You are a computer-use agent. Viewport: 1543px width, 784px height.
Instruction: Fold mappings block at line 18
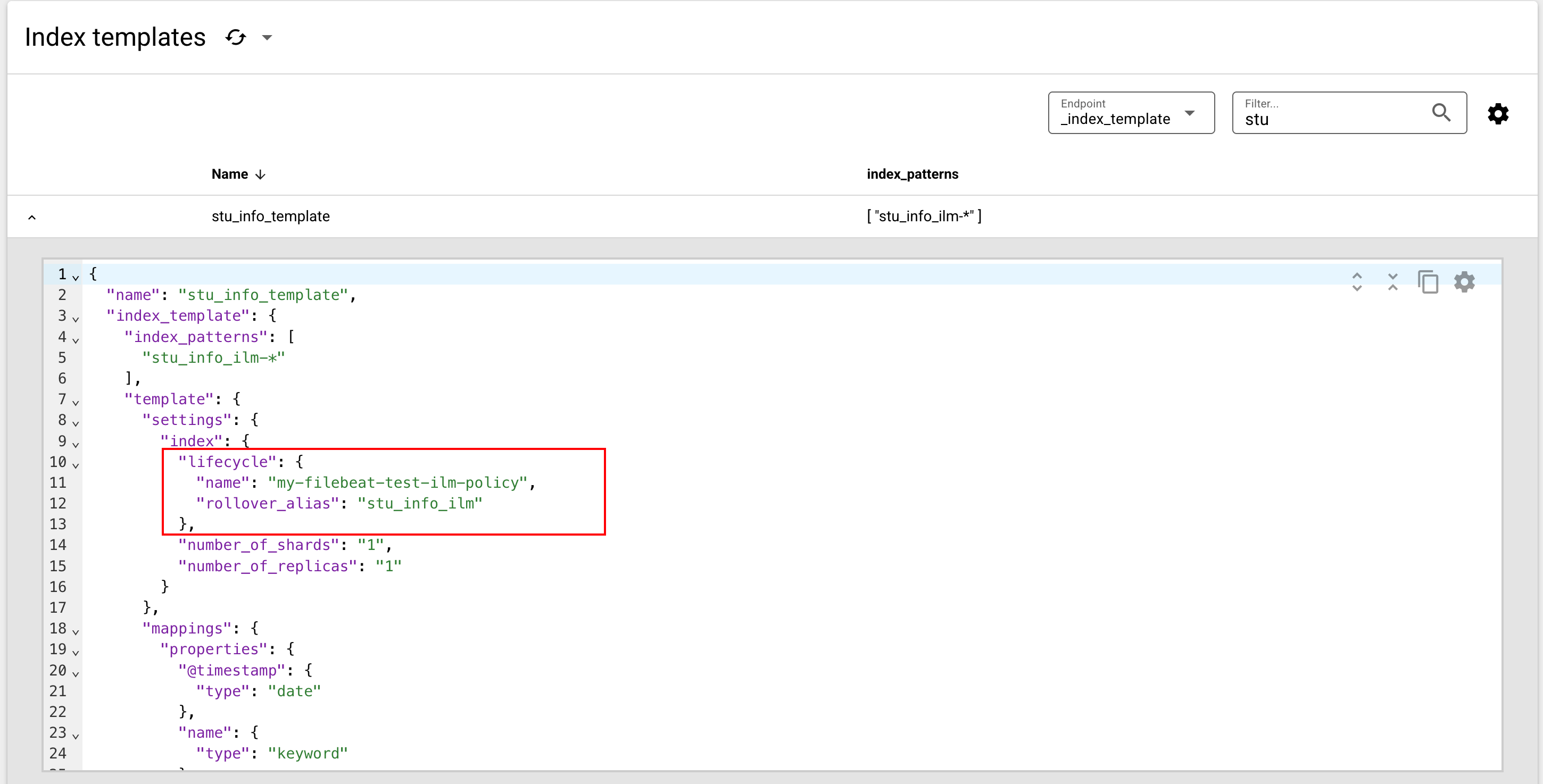(76, 631)
